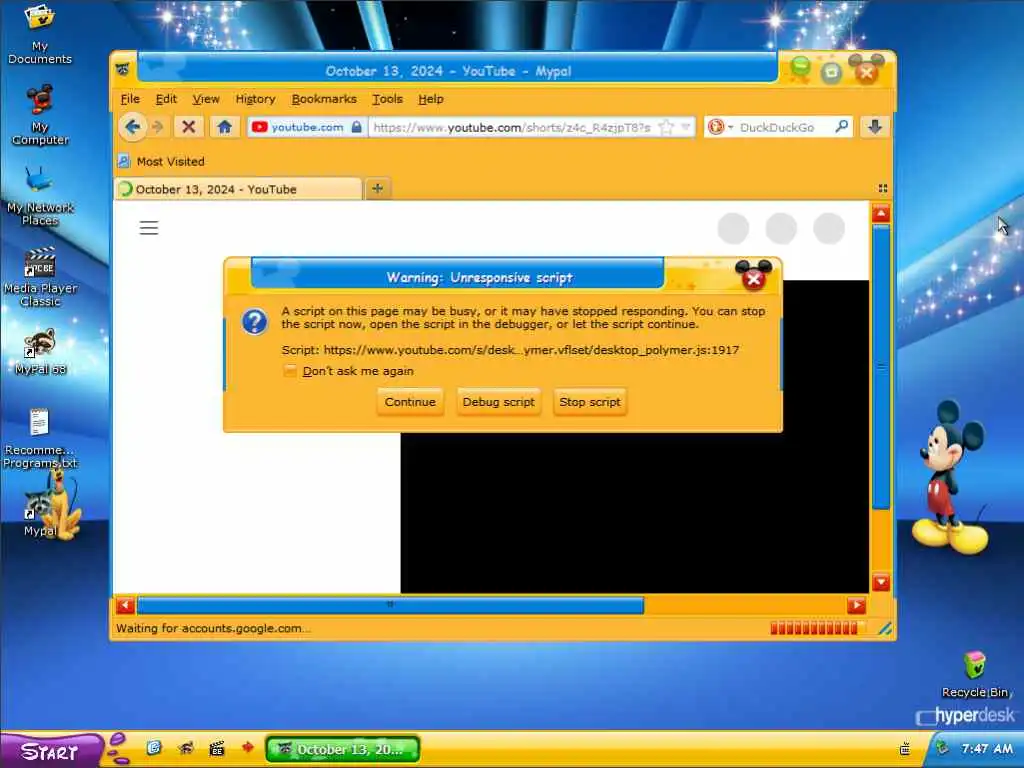Click the horizontal scrollbar thumb
1024x768 pixels.
click(x=390, y=605)
